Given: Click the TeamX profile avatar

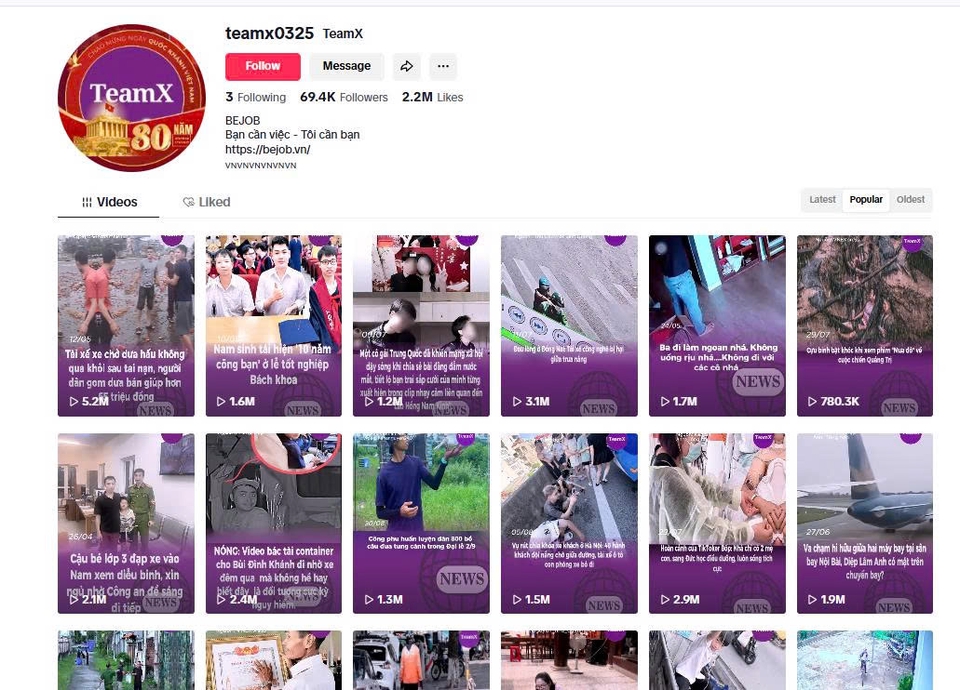Looking at the screenshot, I should [x=131, y=98].
